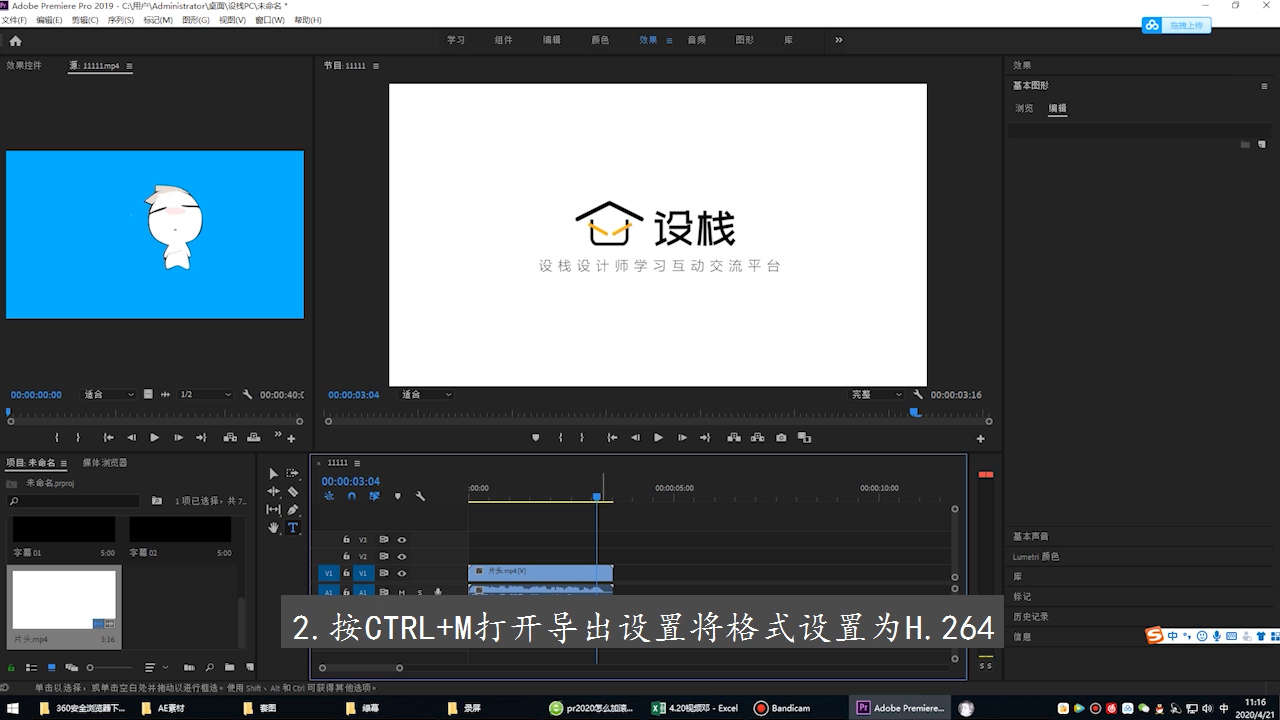Open the 文件(F) menu
Screen dimensions: 1280x720
(x=16, y=20)
